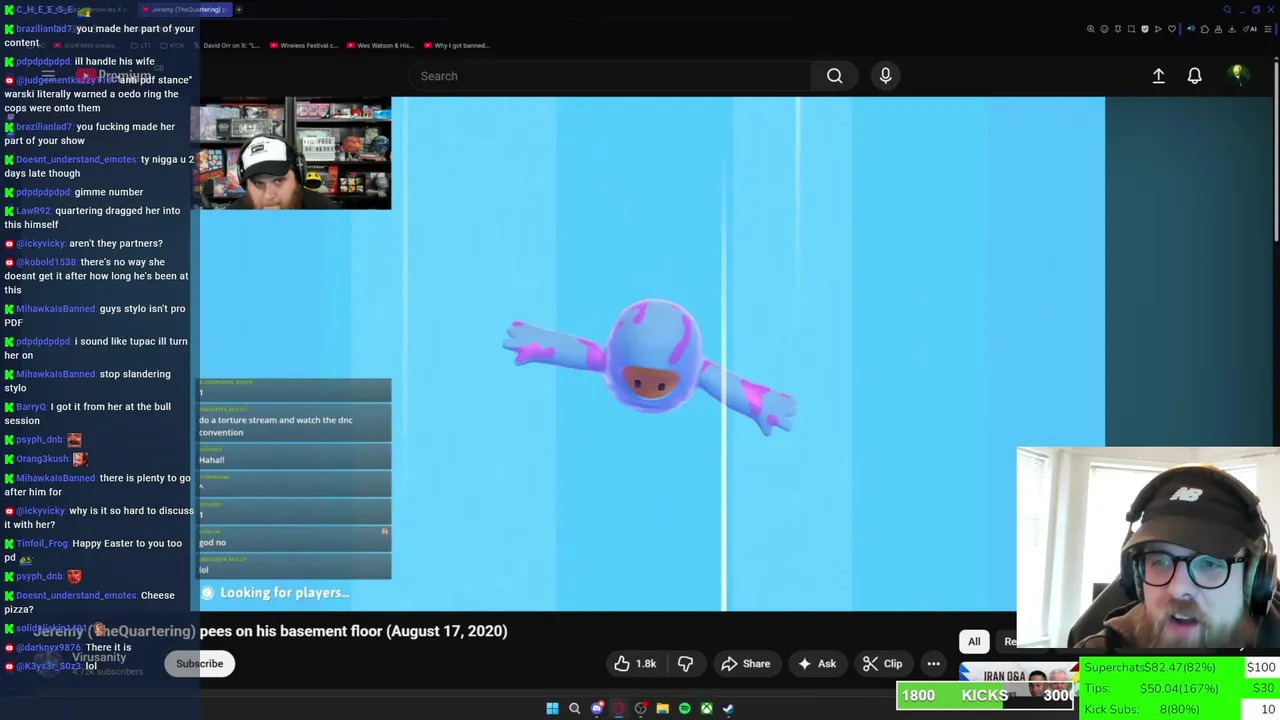This screenshot has width=1280, height=720.
Task: Type in the YouTube Search field
Action: (x=610, y=76)
